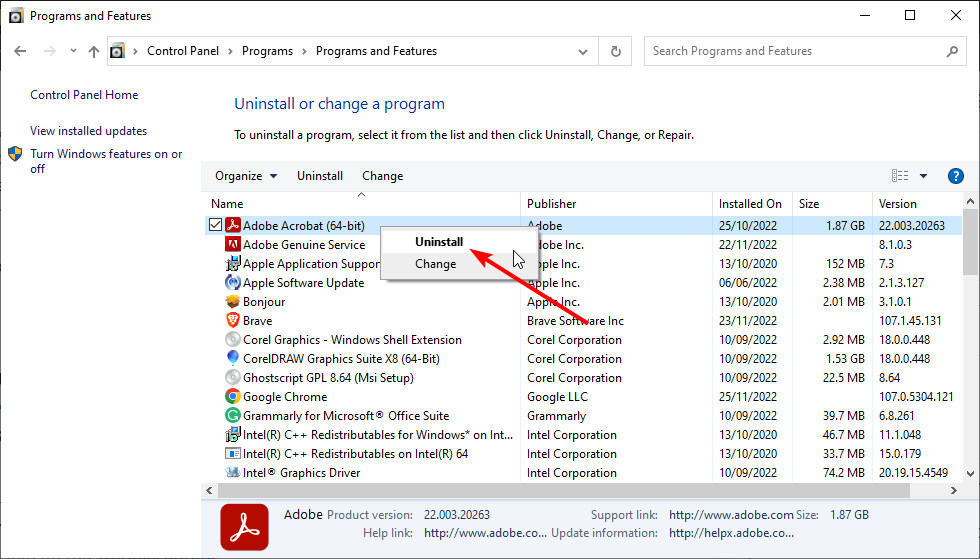This screenshot has width=980, height=559.
Task: Click the horizontal scrollbar left arrow
Action: point(209,491)
